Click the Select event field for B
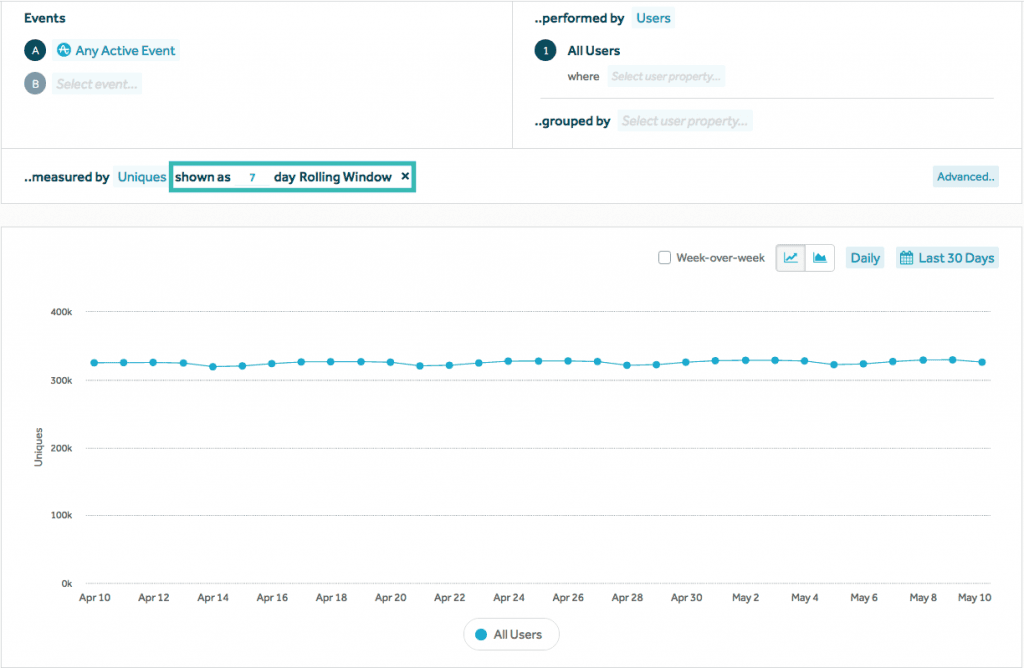The height and width of the screenshot is (668, 1024). 97,84
